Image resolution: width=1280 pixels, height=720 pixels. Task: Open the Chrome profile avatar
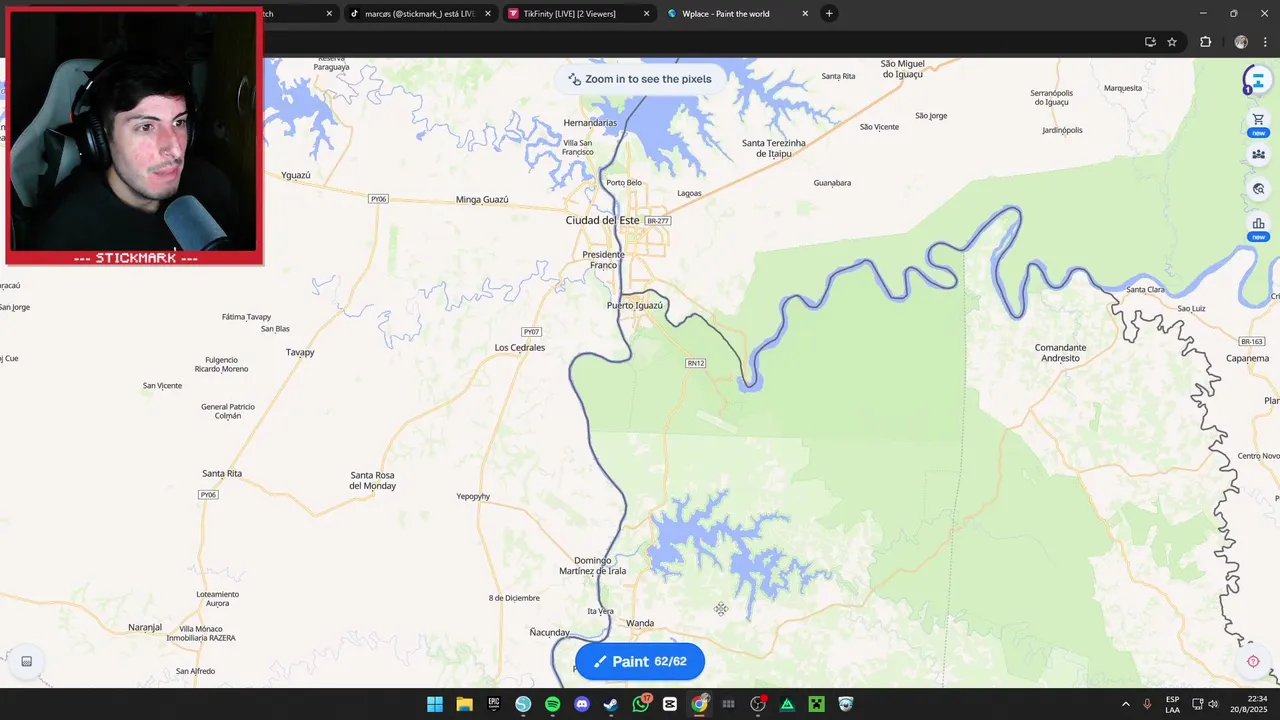tap(1241, 42)
